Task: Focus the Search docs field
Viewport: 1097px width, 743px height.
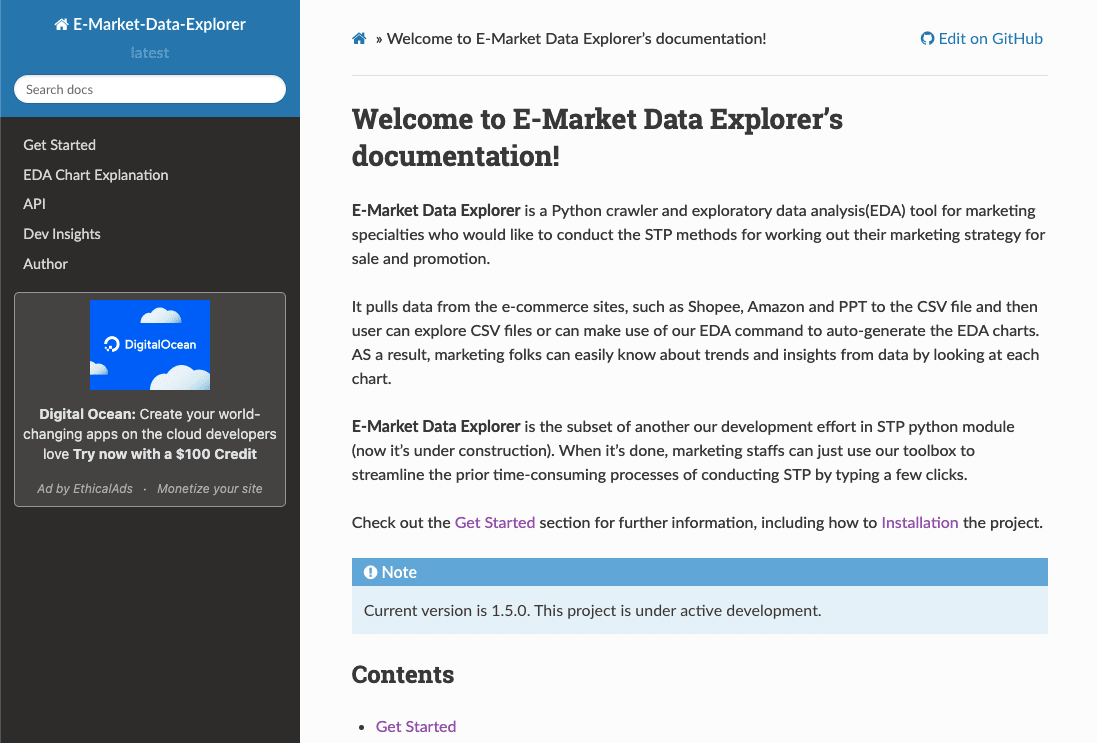Action: click(150, 90)
